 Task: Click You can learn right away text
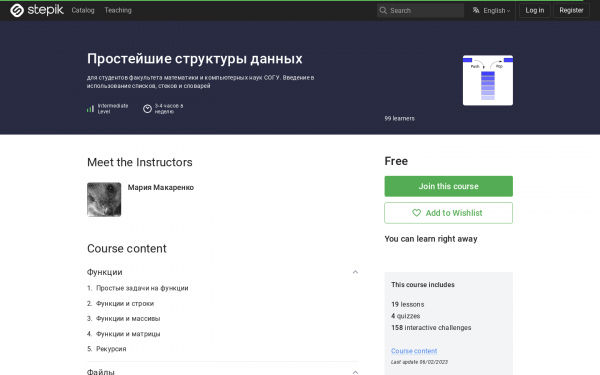tap(431, 239)
